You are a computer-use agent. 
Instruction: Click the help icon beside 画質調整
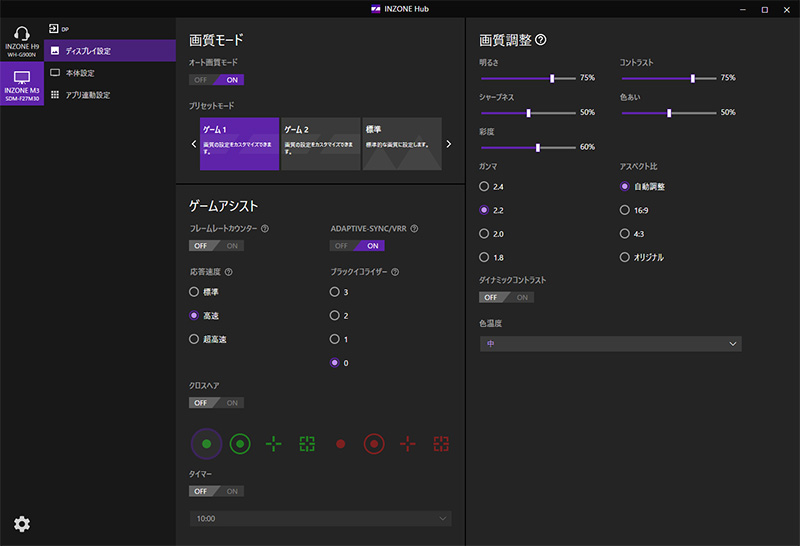coord(541,41)
